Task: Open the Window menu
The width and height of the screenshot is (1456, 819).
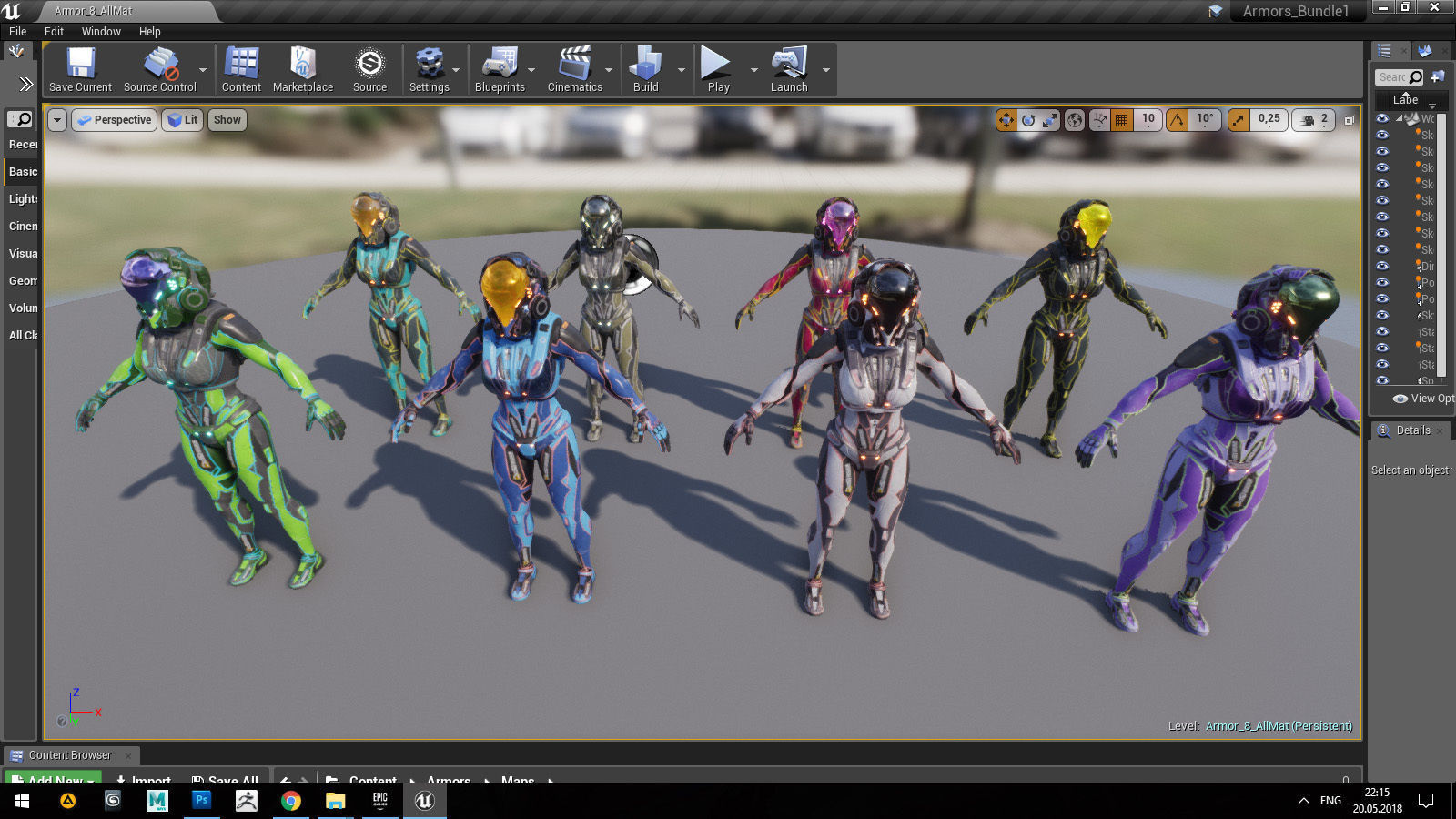Action: click(101, 31)
